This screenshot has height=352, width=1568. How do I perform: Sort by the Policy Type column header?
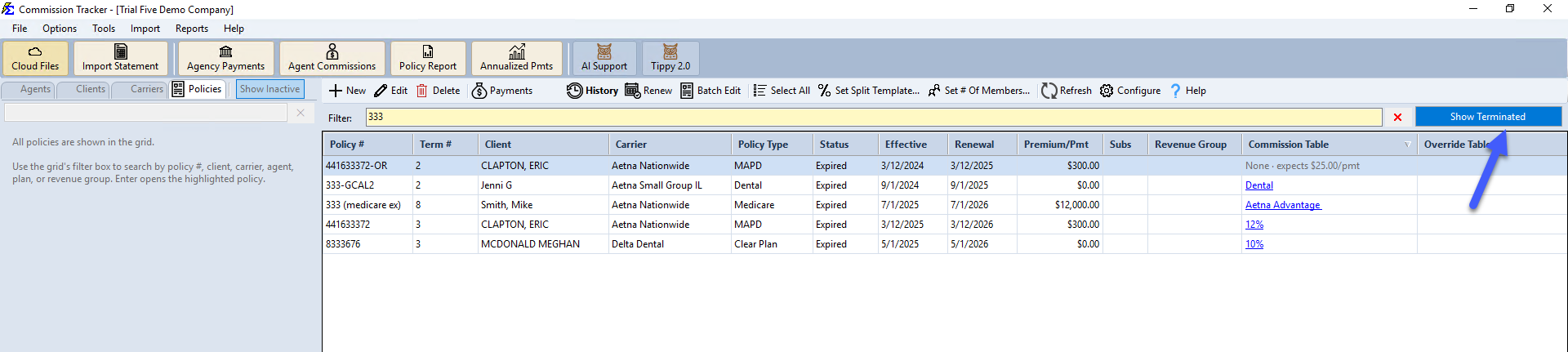[x=772, y=145]
